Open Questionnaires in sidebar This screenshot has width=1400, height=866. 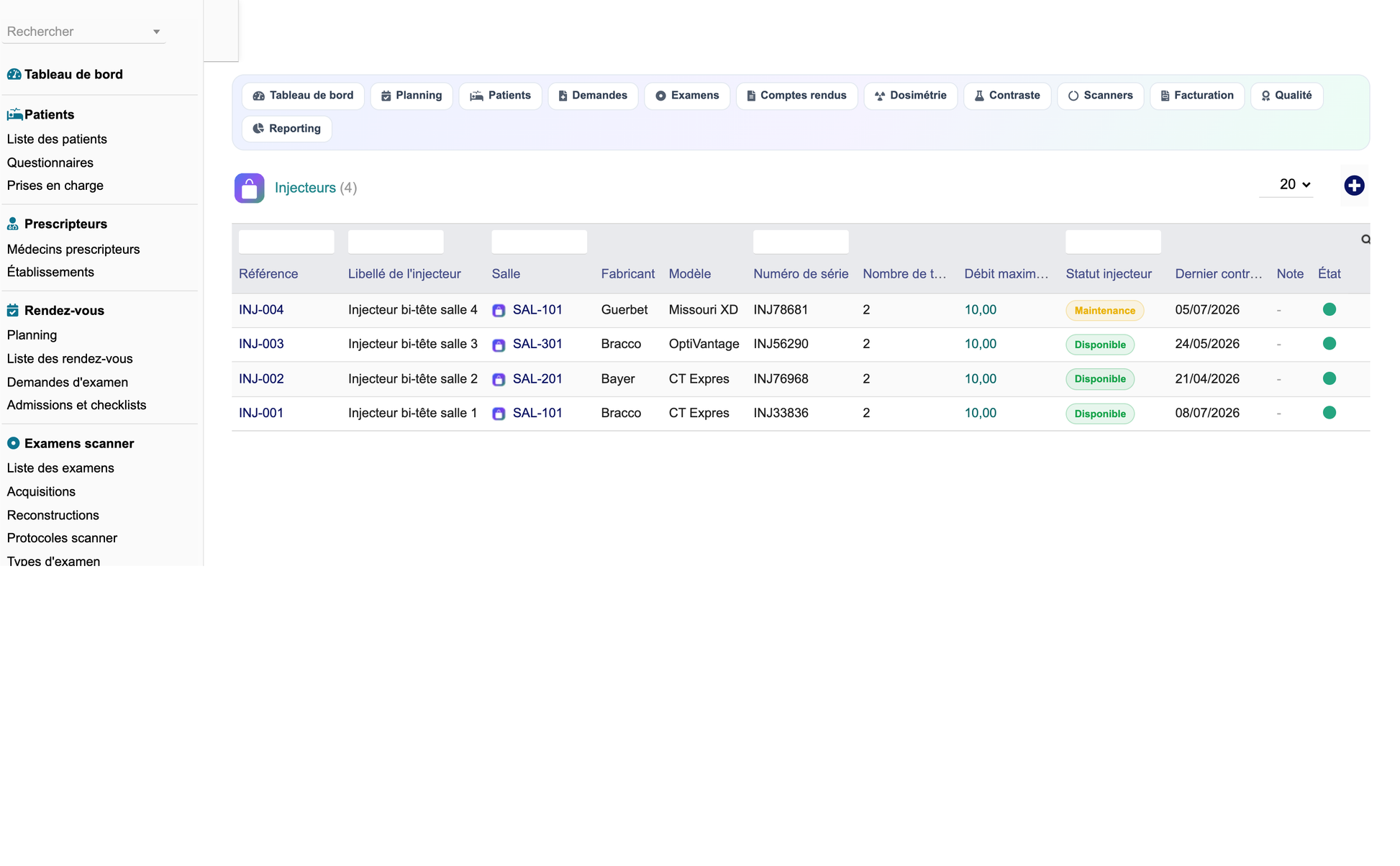click(x=50, y=163)
